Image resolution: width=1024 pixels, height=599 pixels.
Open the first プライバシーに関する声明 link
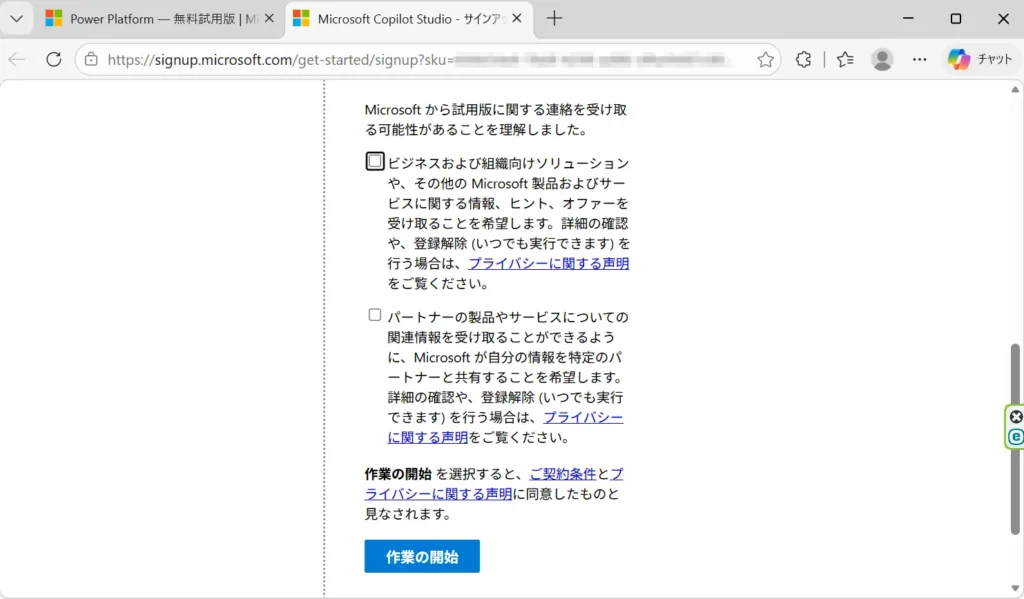pyautogui.click(x=548, y=264)
